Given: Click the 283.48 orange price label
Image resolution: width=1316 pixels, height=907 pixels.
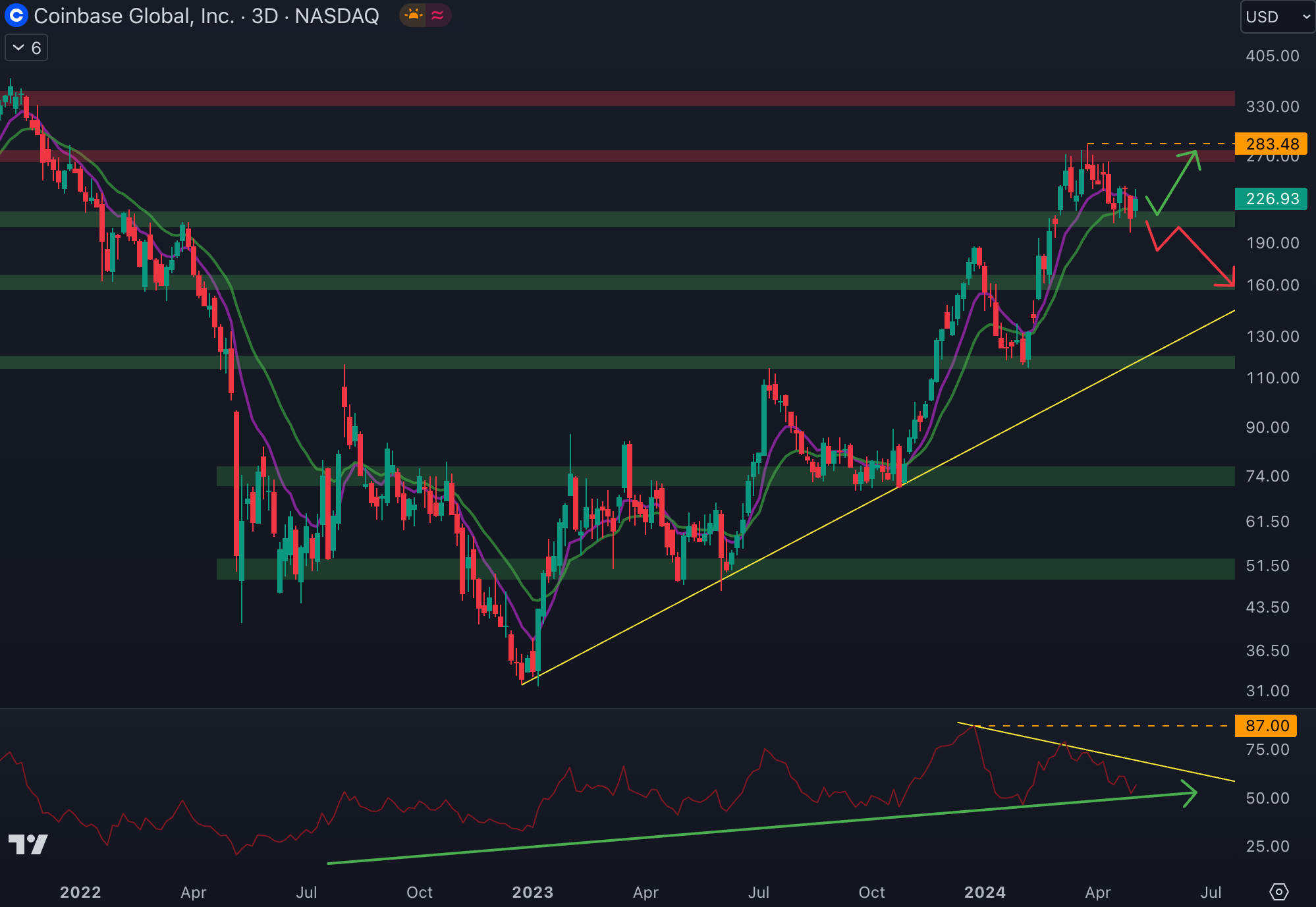Looking at the screenshot, I should click(x=1271, y=144).
